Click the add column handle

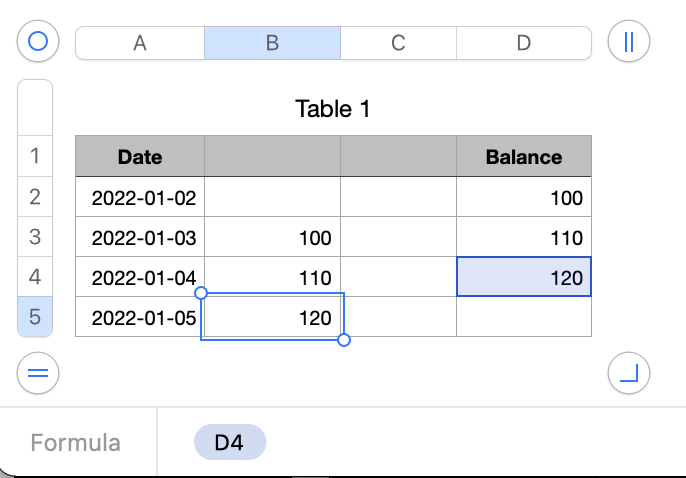[629, 42]
